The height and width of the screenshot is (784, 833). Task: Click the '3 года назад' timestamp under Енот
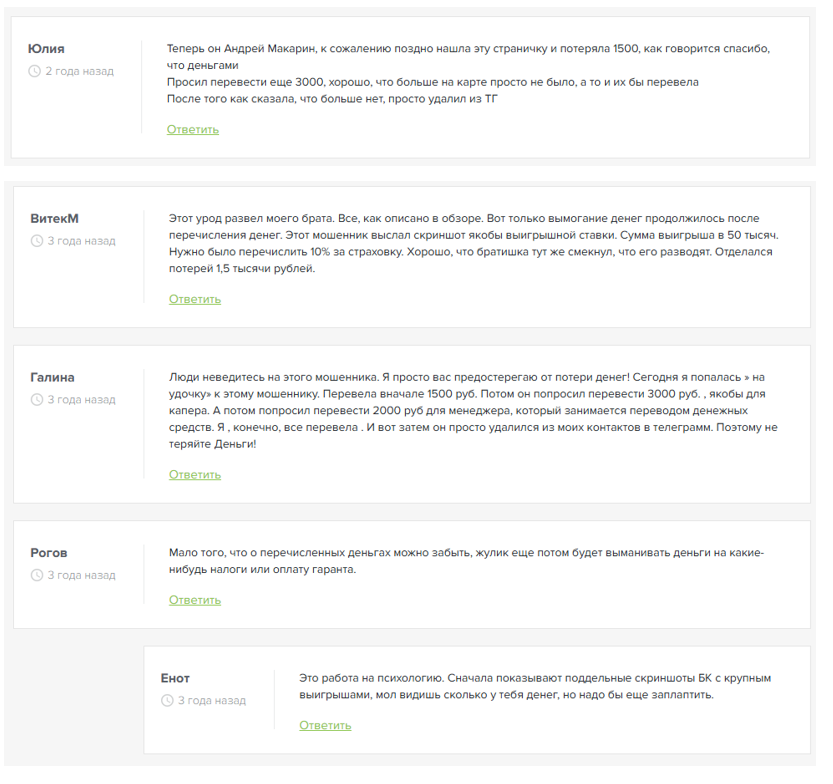(x=211, y=701)
